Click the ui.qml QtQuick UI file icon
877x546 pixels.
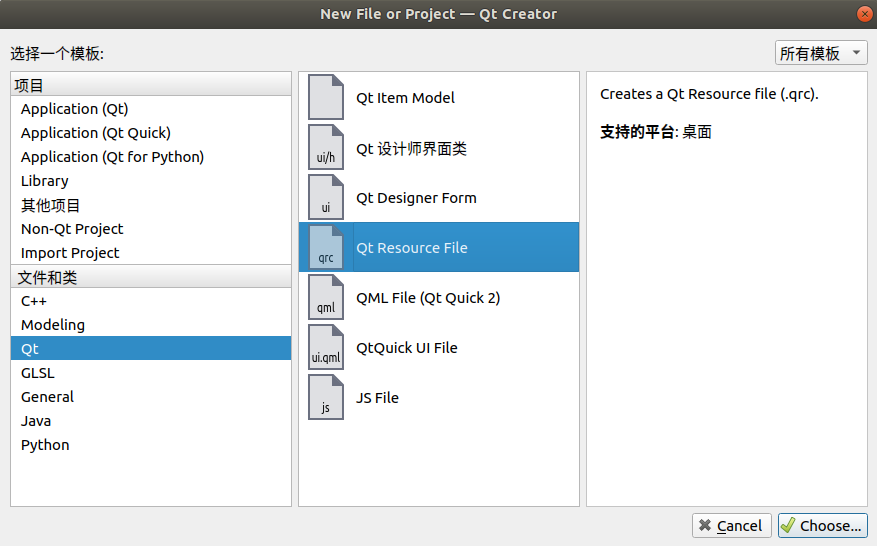click(326, 347)
